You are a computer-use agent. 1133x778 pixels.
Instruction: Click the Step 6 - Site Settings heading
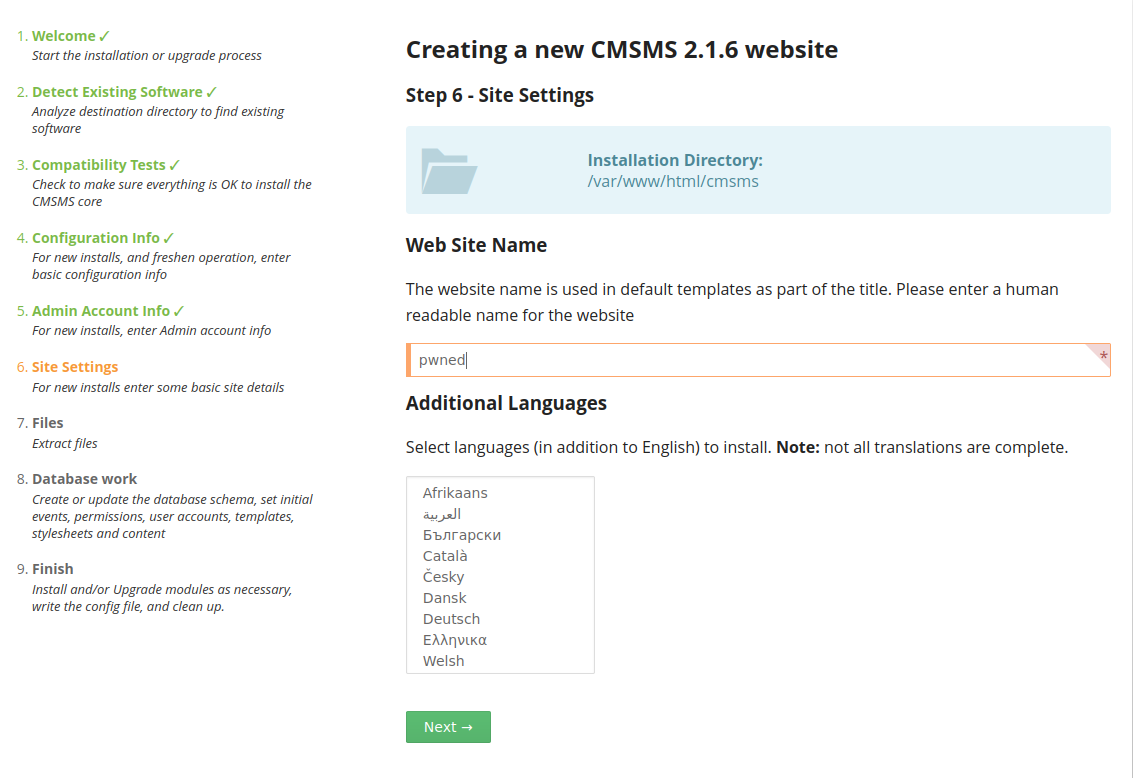tap(499, 95)
